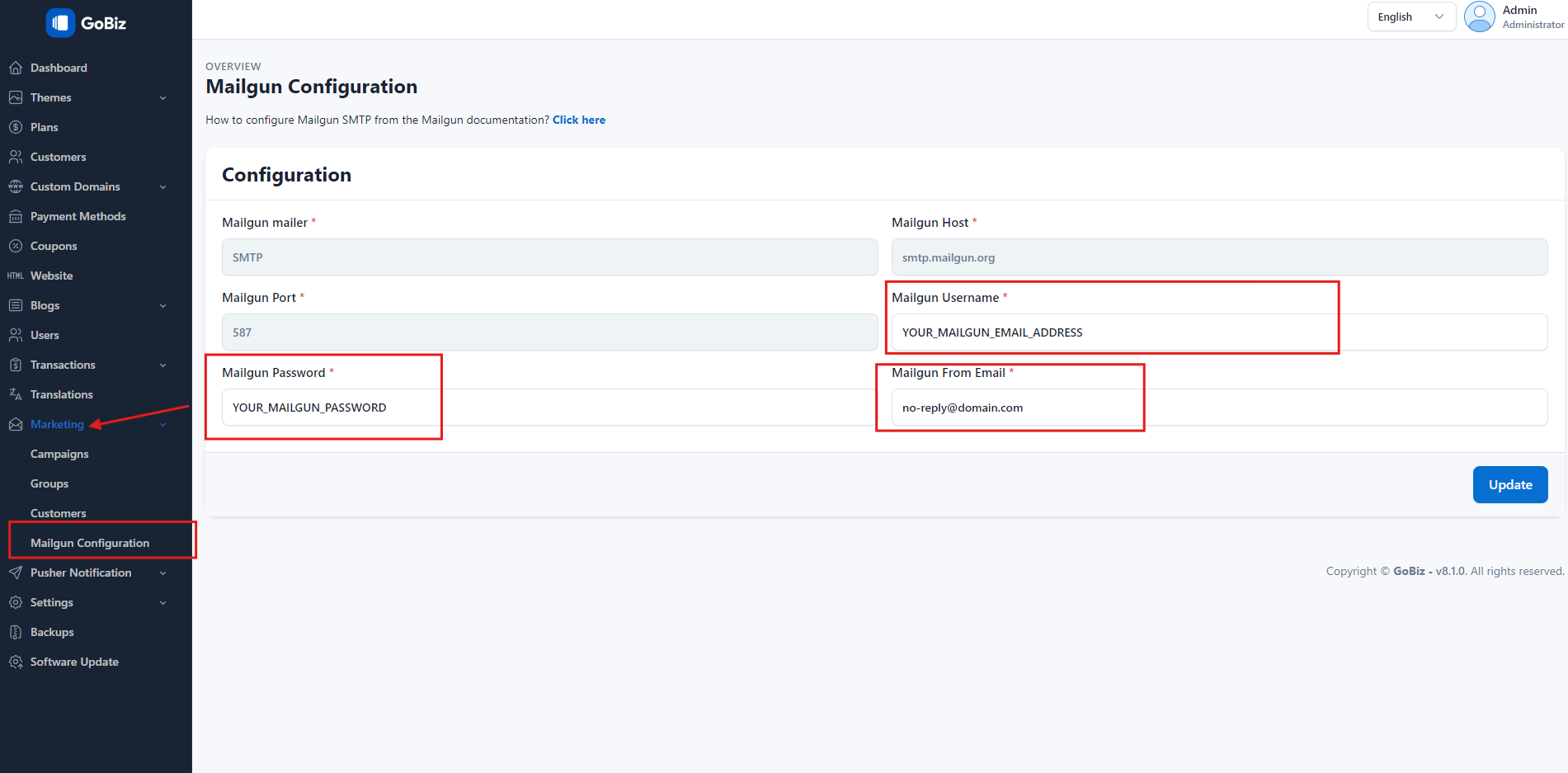The width and height of the screenshot is (1568, 773).
Task: Click the Translations language icon
Action: coord(16,394)
